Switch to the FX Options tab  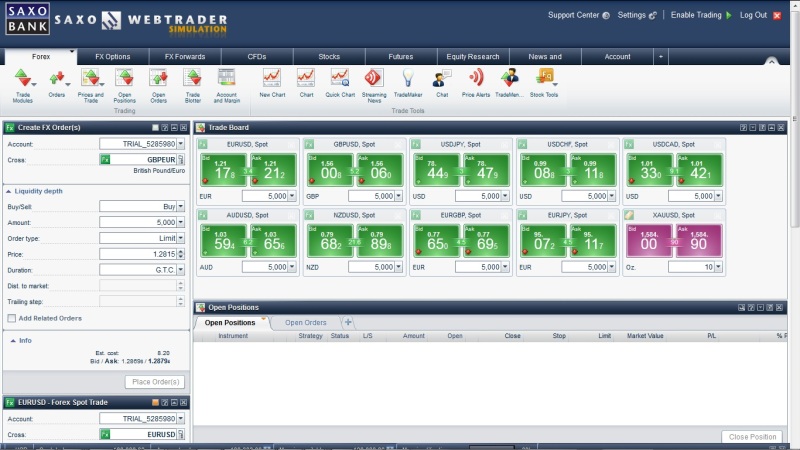113,57
